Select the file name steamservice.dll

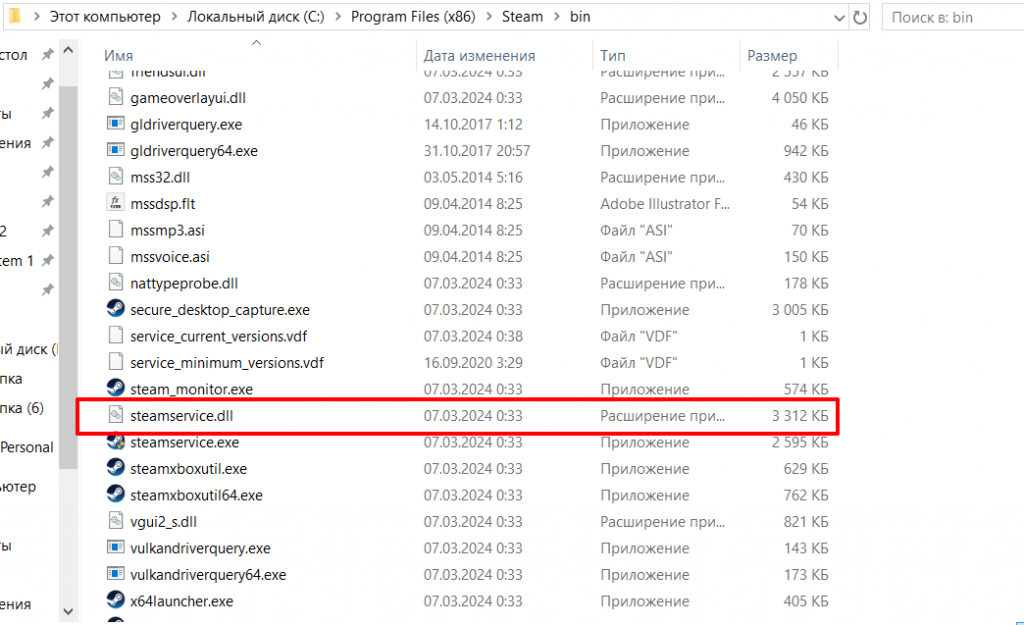(x=182, y=415)
